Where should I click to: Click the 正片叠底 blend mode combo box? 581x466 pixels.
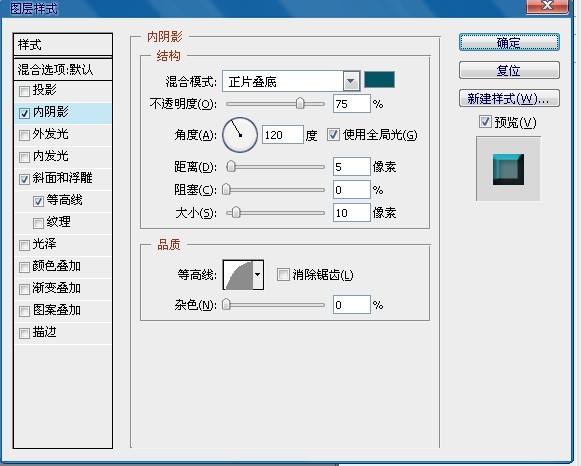[x=291, y=81]
